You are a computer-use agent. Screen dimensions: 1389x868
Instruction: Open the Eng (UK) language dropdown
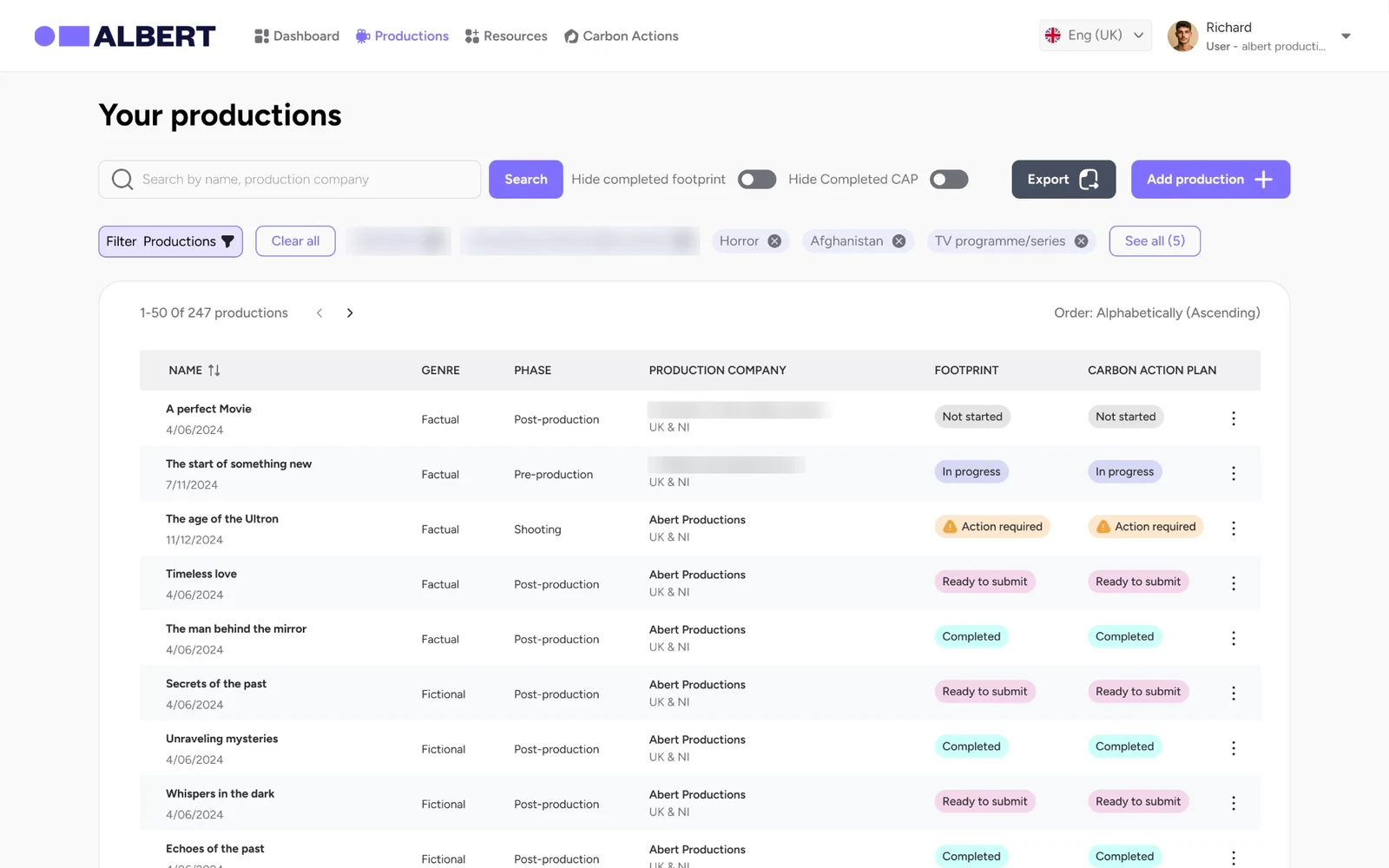pos(1095,36)
